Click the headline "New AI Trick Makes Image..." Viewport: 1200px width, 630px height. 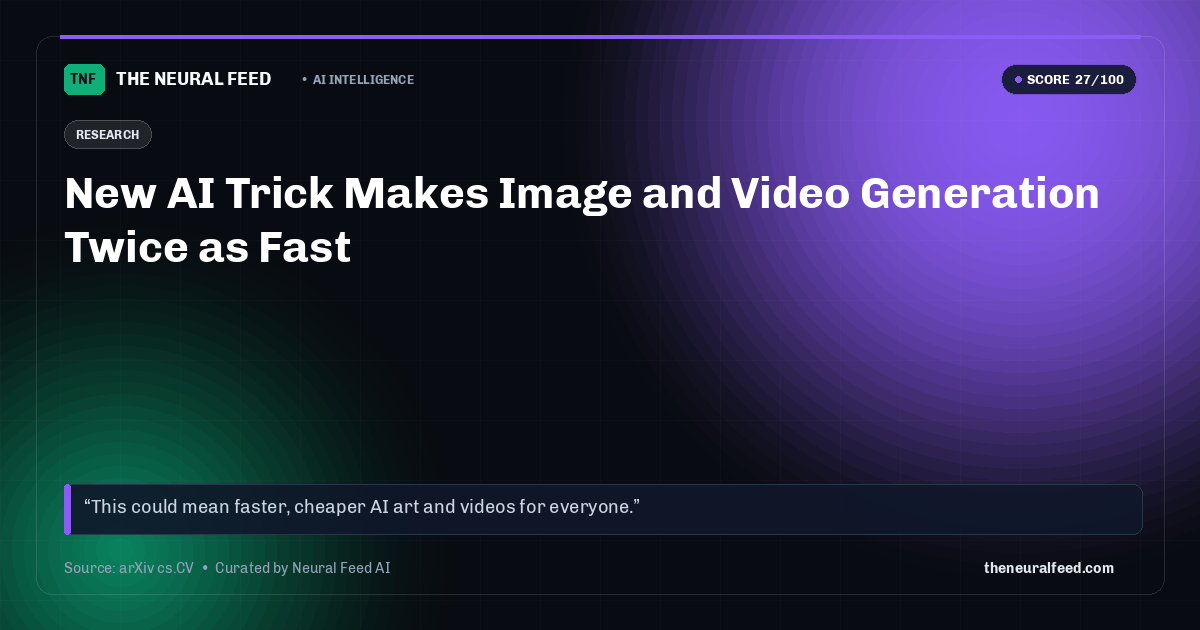pos(582,220)
